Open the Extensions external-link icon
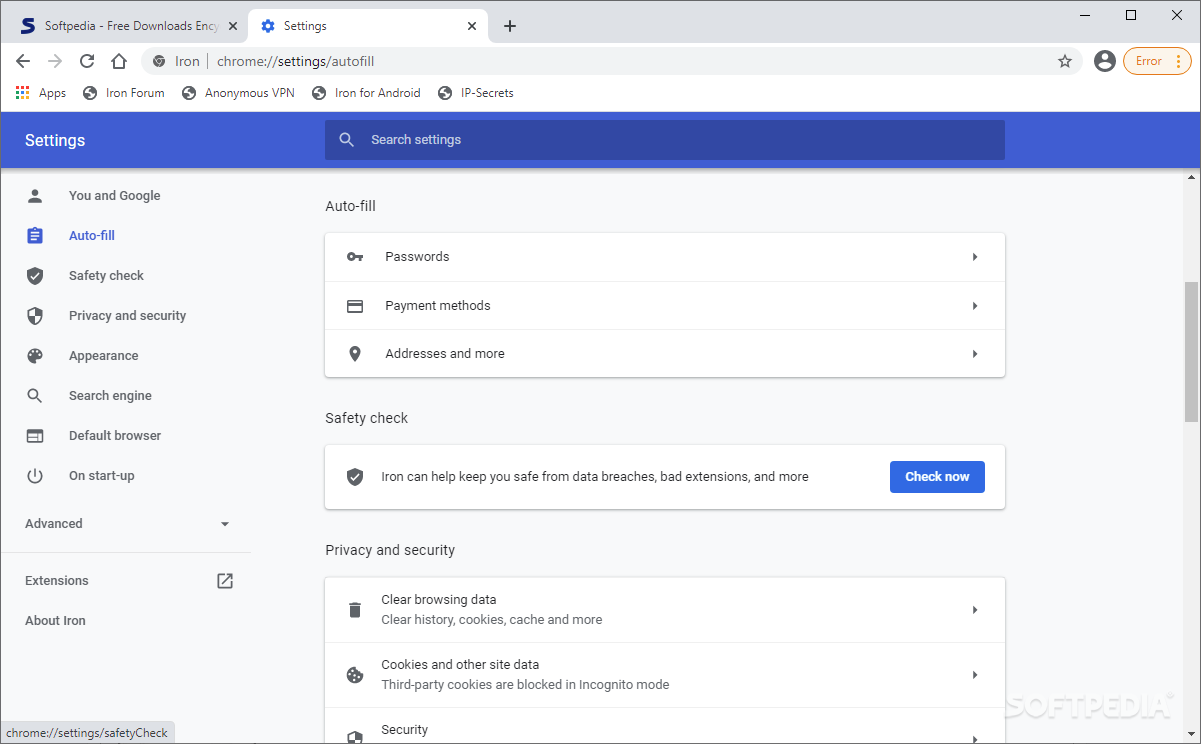The image size is (1201, 744). click(x=225, y=581)
